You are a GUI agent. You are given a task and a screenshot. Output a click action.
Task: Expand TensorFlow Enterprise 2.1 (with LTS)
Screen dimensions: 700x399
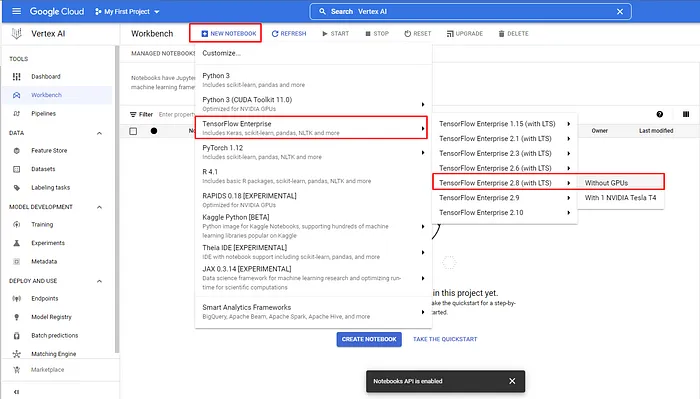504,139
